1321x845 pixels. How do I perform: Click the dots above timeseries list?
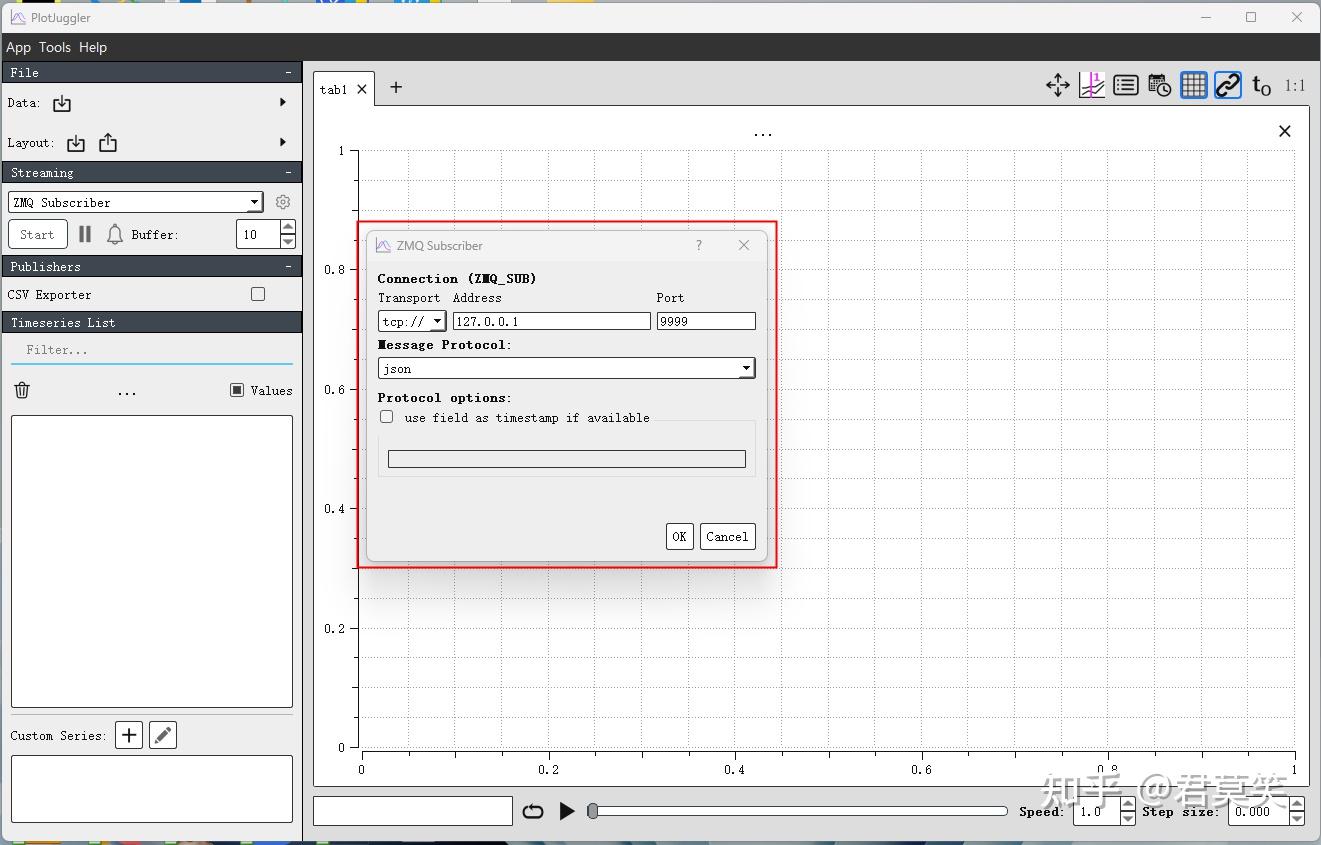tap(127, 393)
